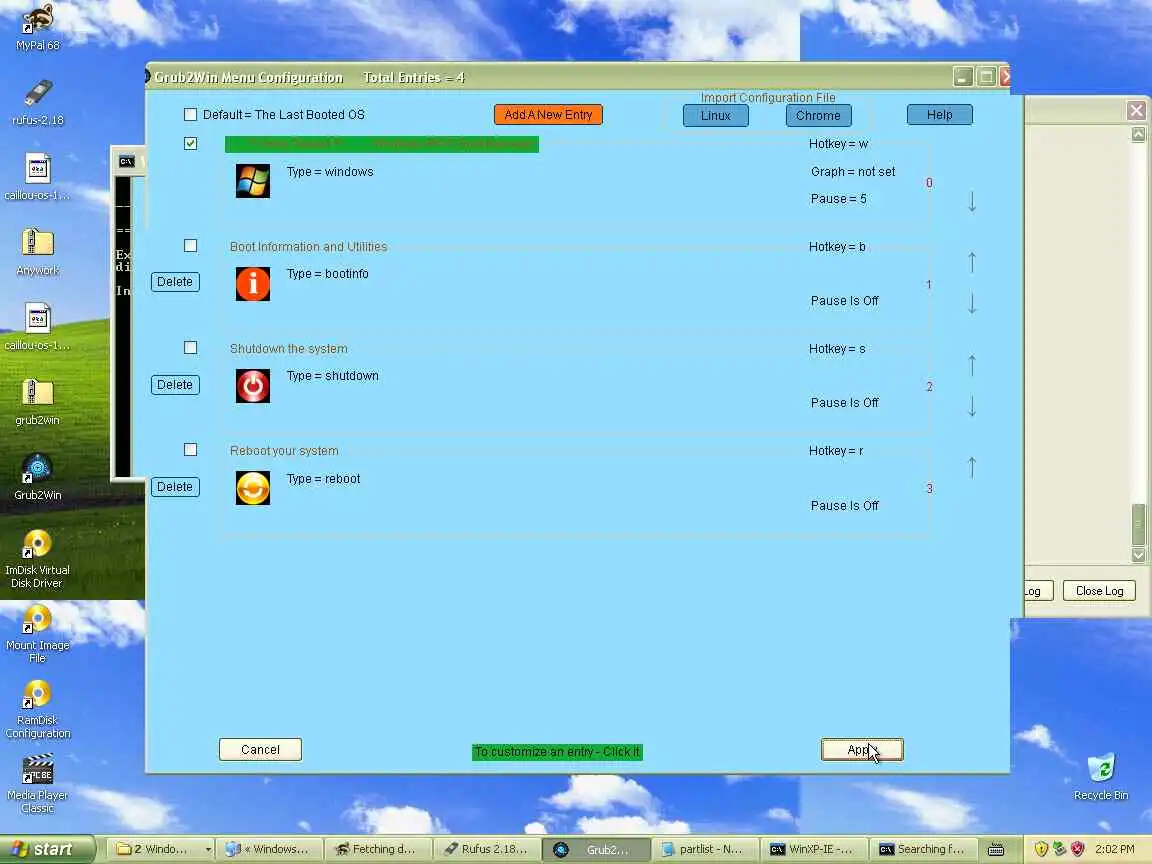Cancel the menu configuration

click(x=260, y=749)
